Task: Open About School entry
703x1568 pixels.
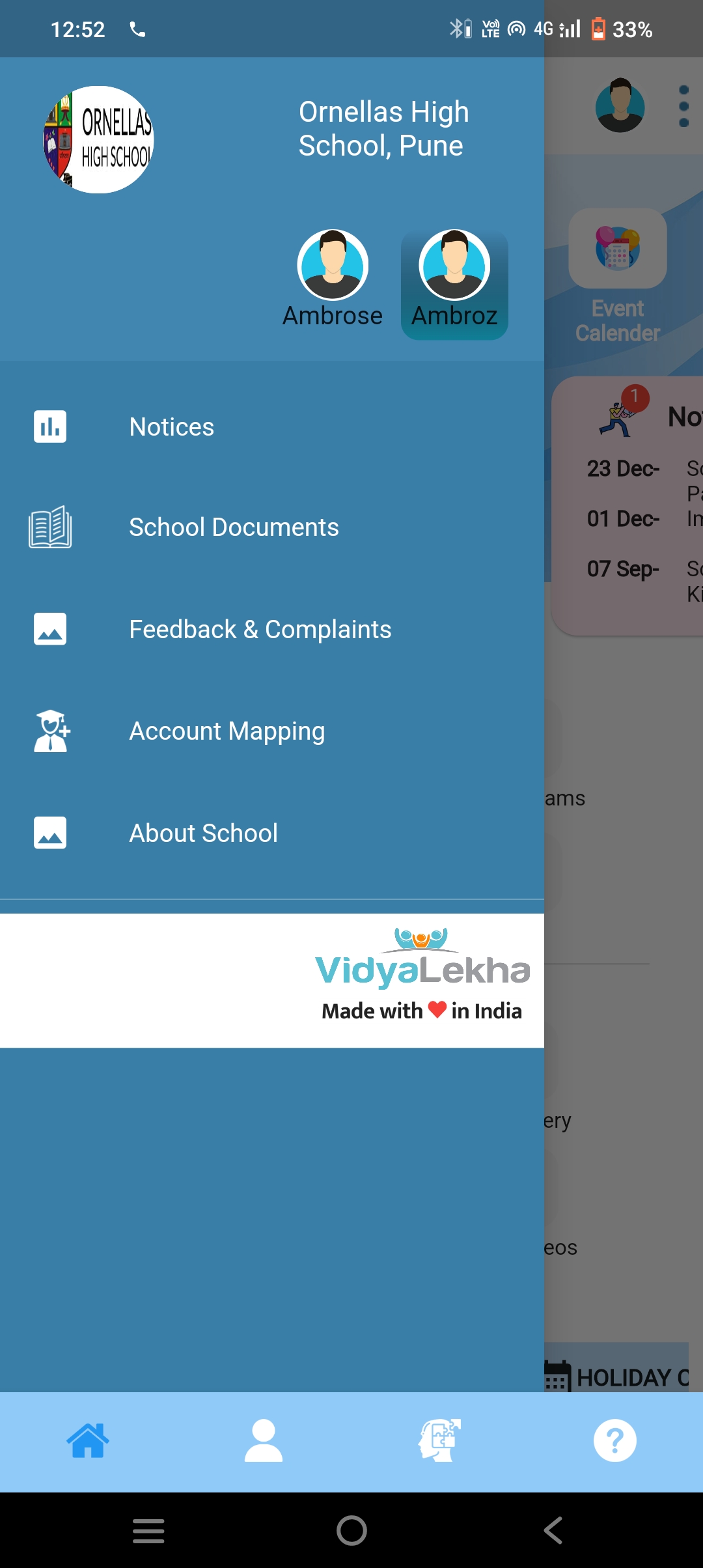Action: point(272,833)
